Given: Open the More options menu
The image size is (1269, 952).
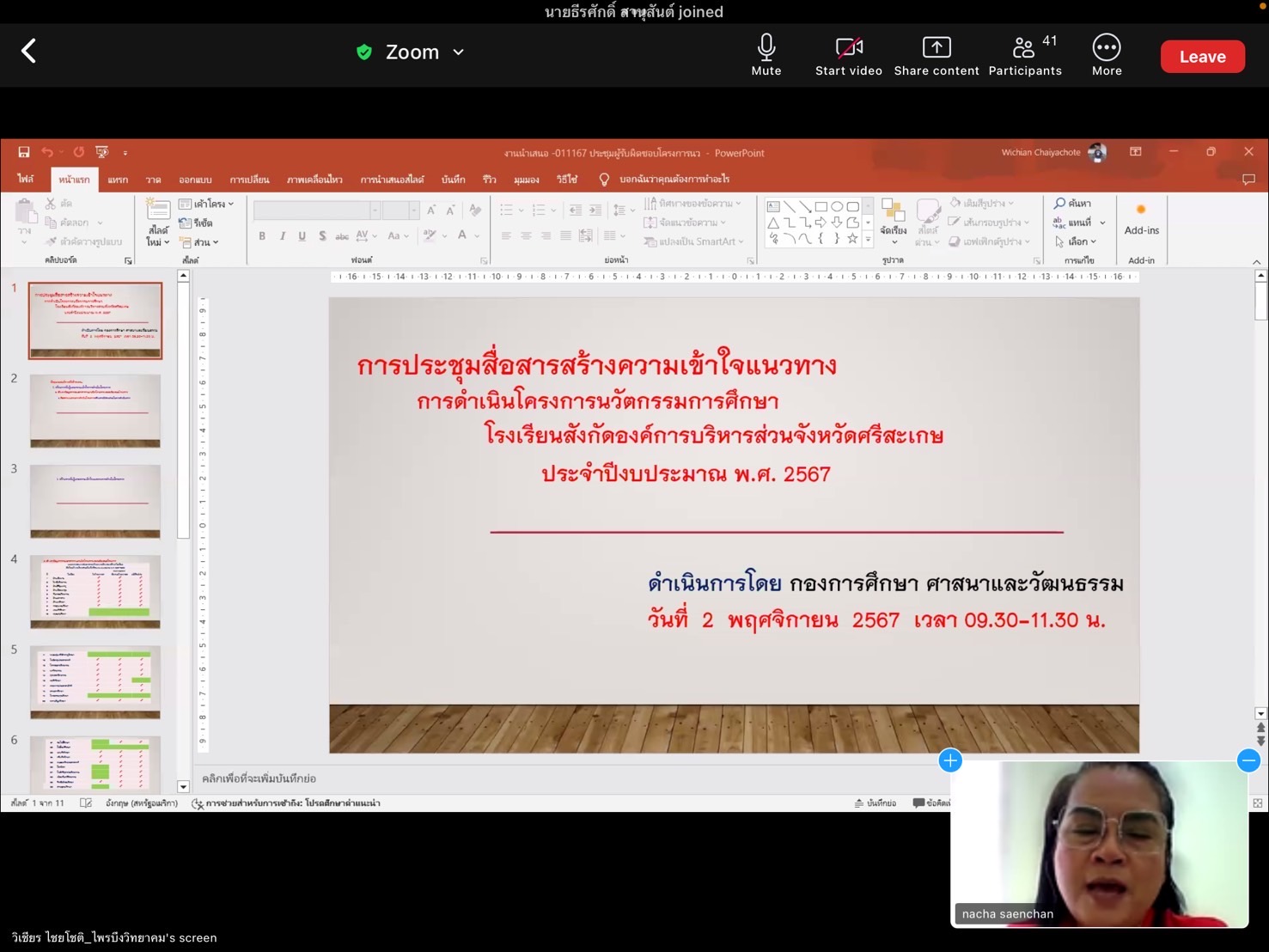Looking at the screenshot, I should [x=1106, y=55].
